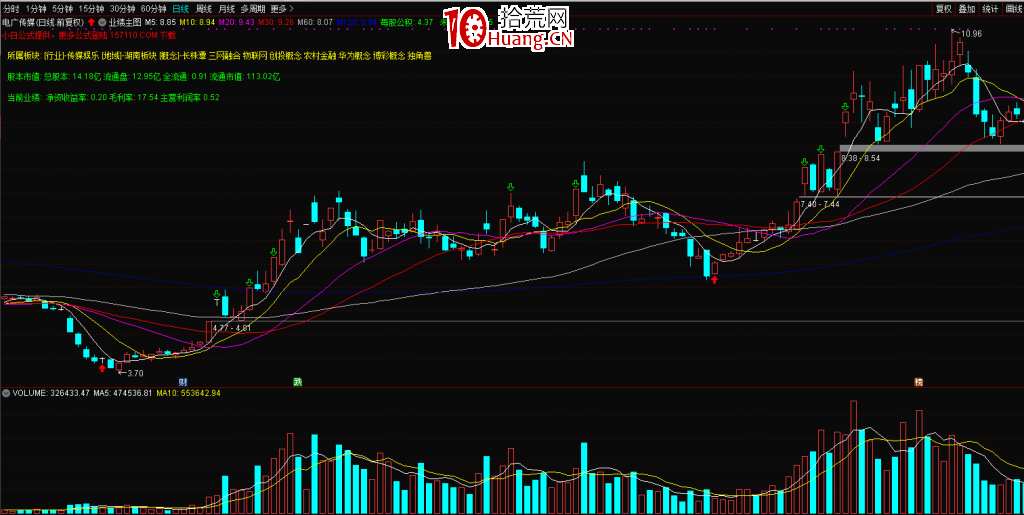Click the red up arrow beside stock name
Viewport: 1024px width, 515px height.
point(91,22)
